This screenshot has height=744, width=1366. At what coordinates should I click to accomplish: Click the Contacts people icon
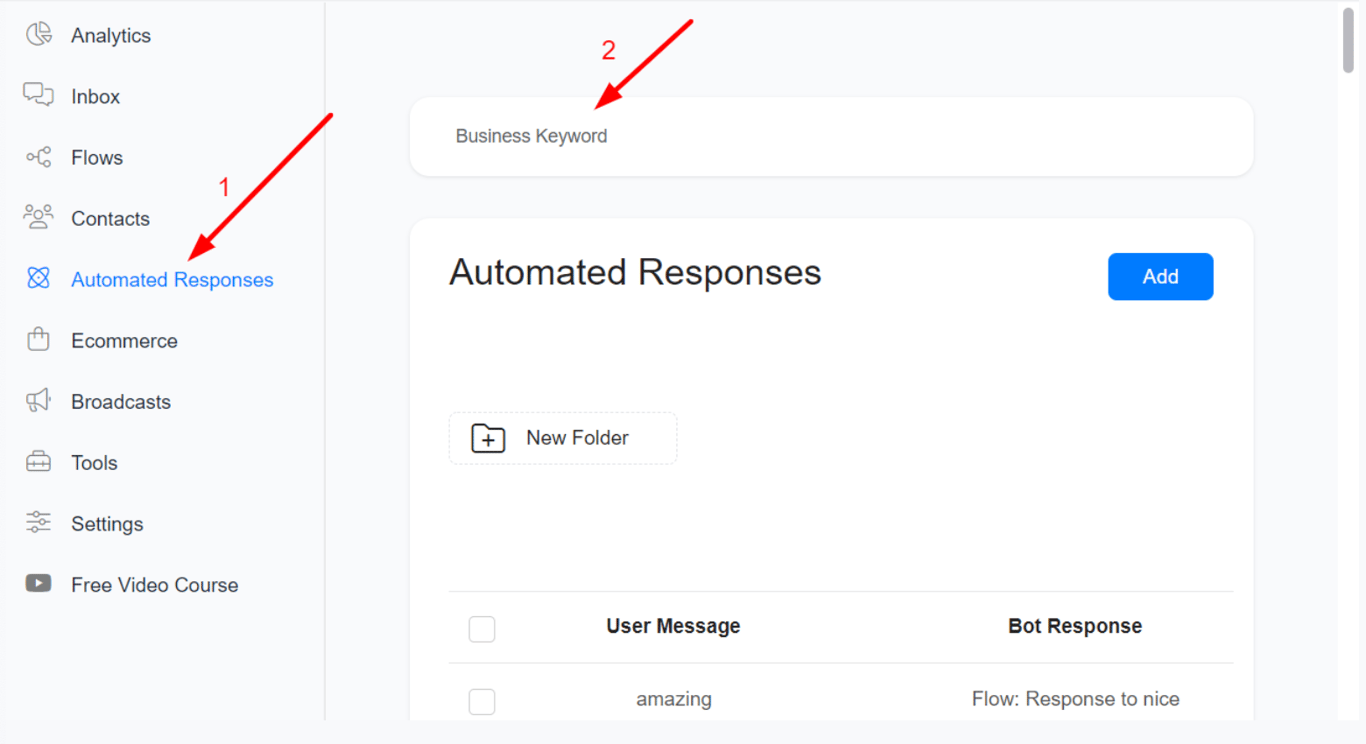(x=38, y=217)
